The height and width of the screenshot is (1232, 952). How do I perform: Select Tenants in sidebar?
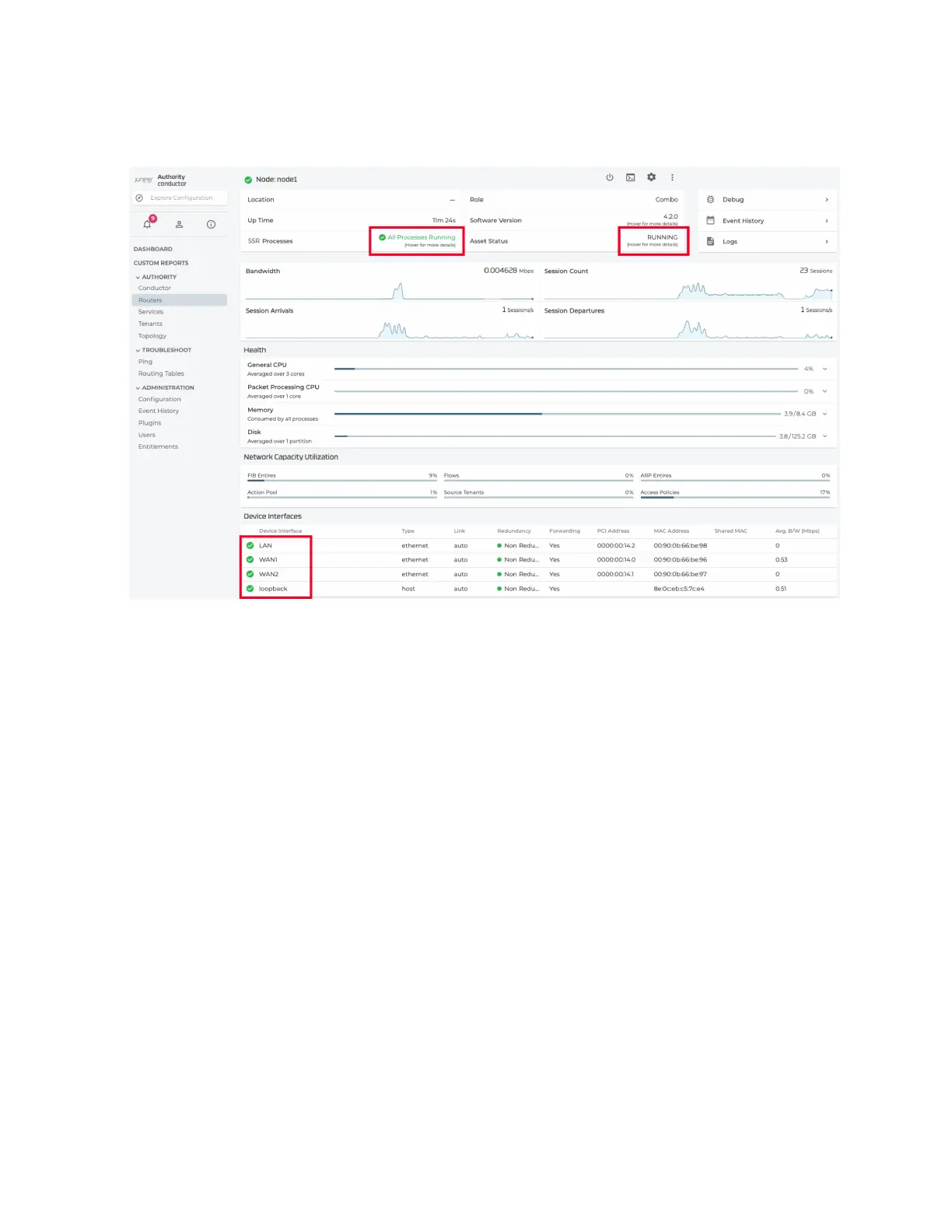(x=150, y=324)
